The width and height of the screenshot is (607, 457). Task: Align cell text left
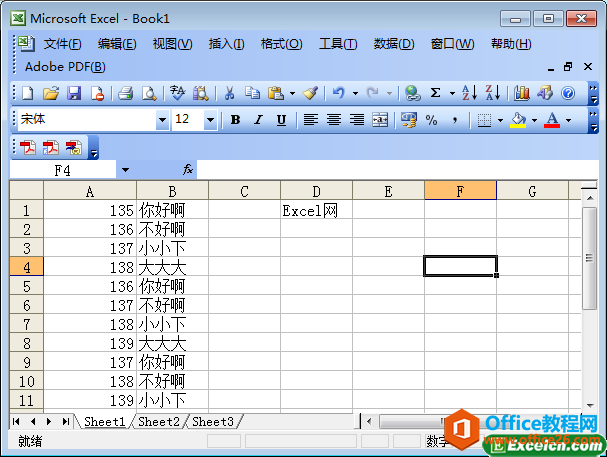click(x=310, y=120)
